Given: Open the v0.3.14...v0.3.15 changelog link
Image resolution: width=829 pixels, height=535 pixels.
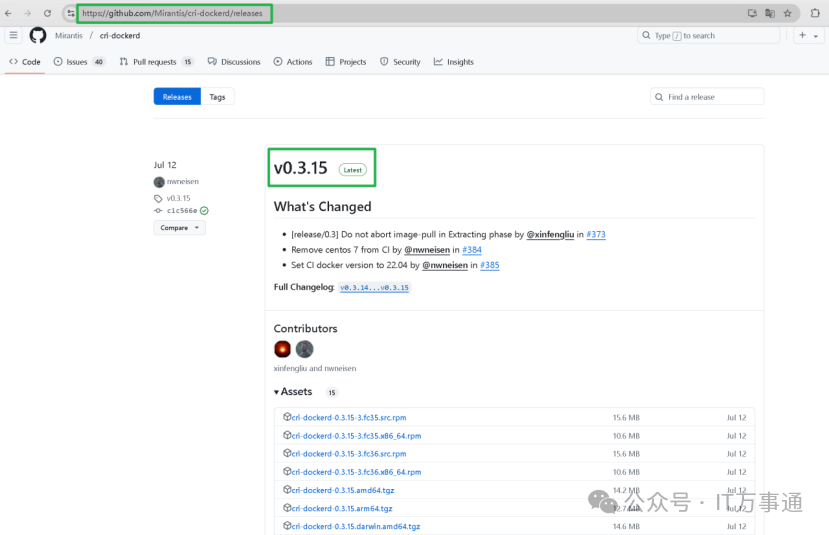Looking at the screenshot, I should [374, 288].
